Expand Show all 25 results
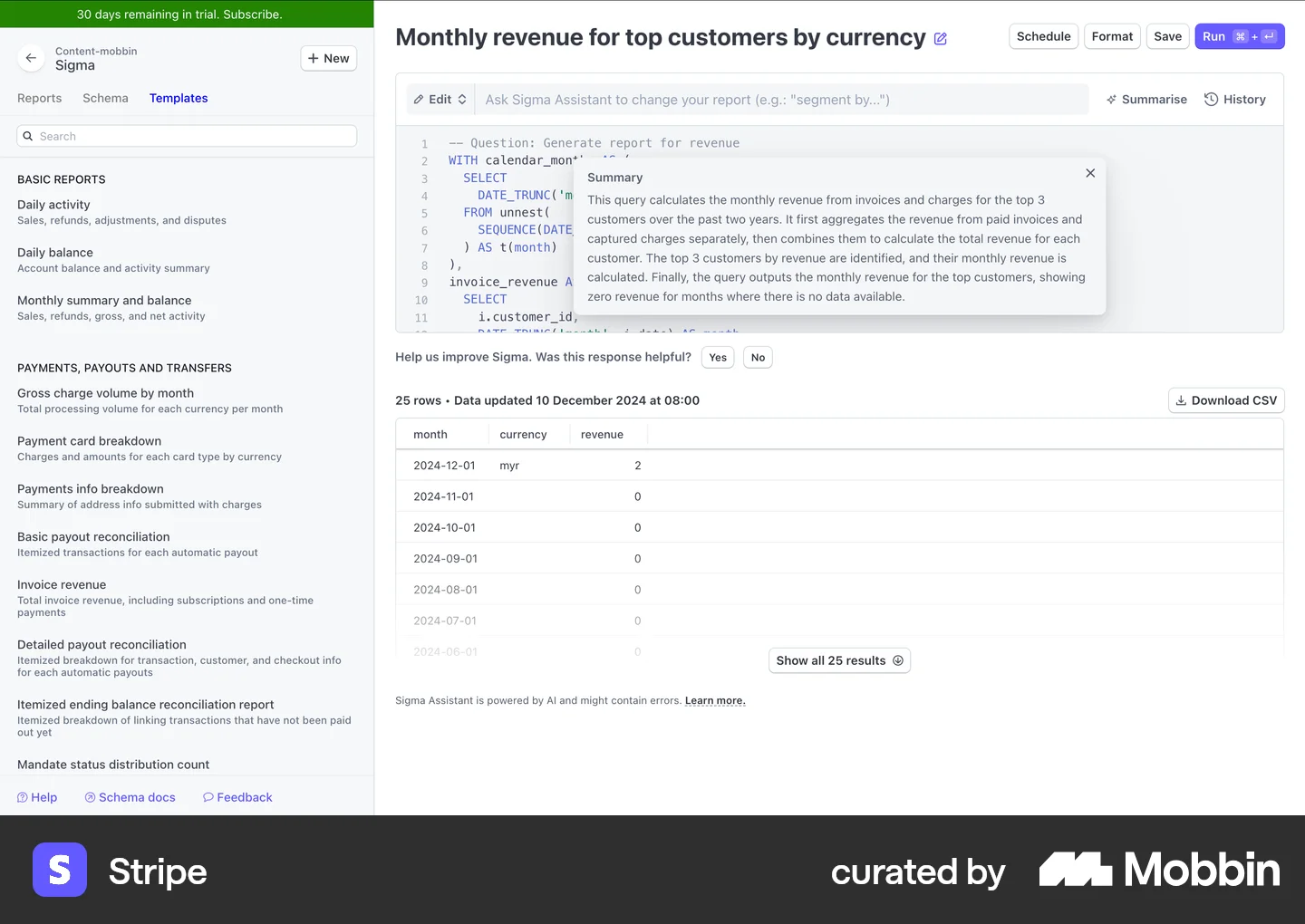The width and height of the screenshot is (1305, 924). click(839, 660)
